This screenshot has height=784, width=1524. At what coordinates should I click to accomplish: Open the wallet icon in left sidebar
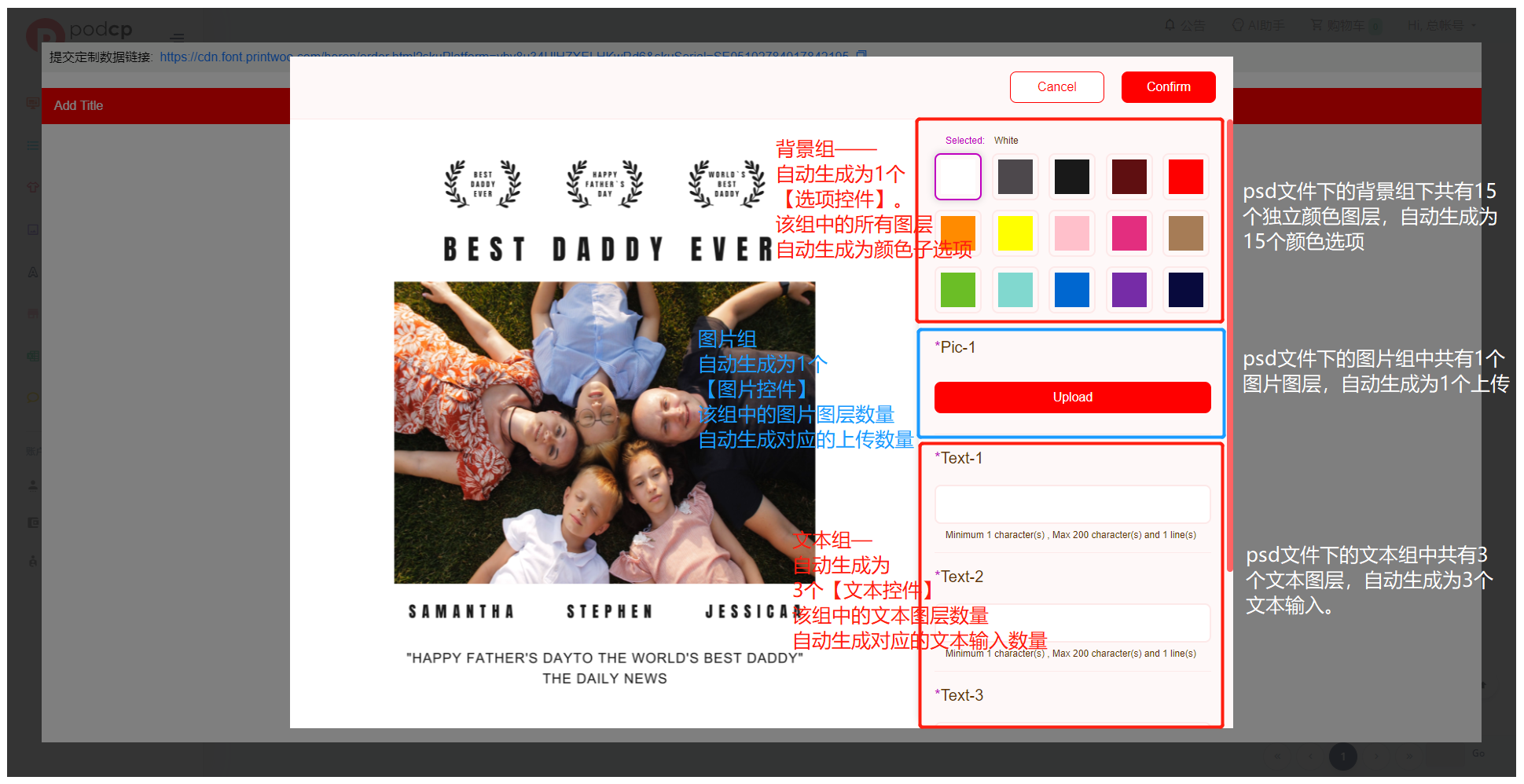pos(32,522)
